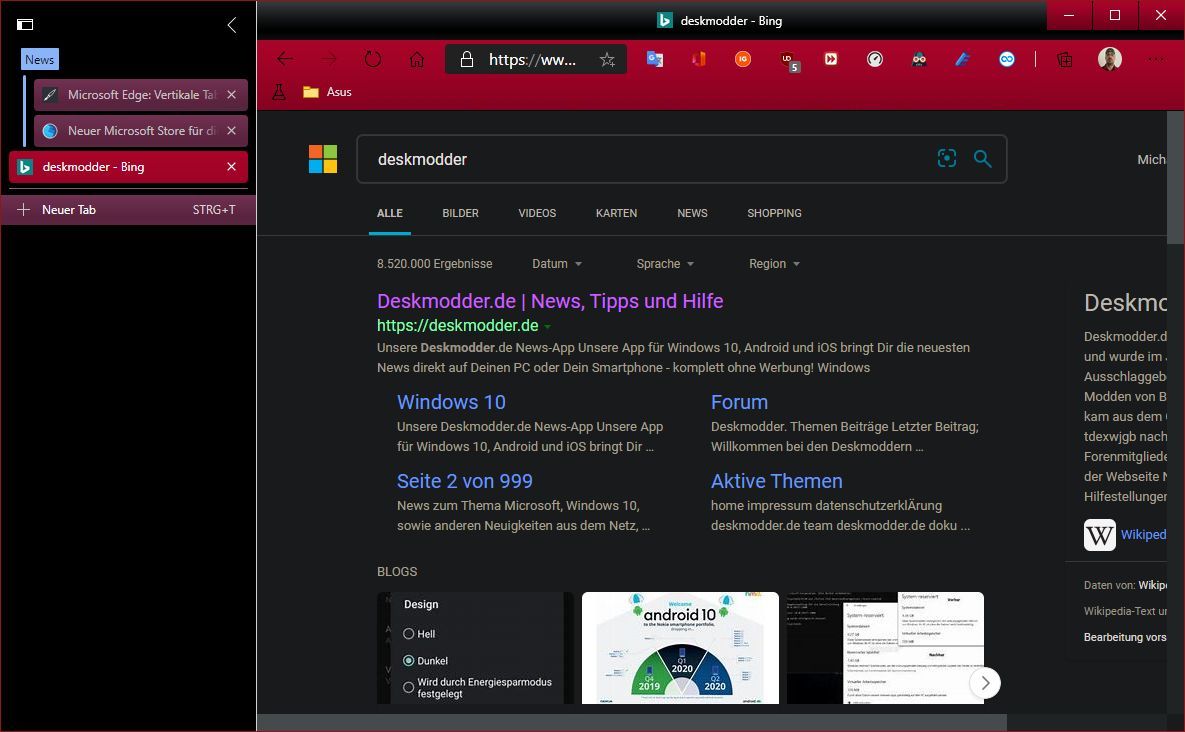Select the ALLE search tab
1185x732 pixels.
click(390, 213)
